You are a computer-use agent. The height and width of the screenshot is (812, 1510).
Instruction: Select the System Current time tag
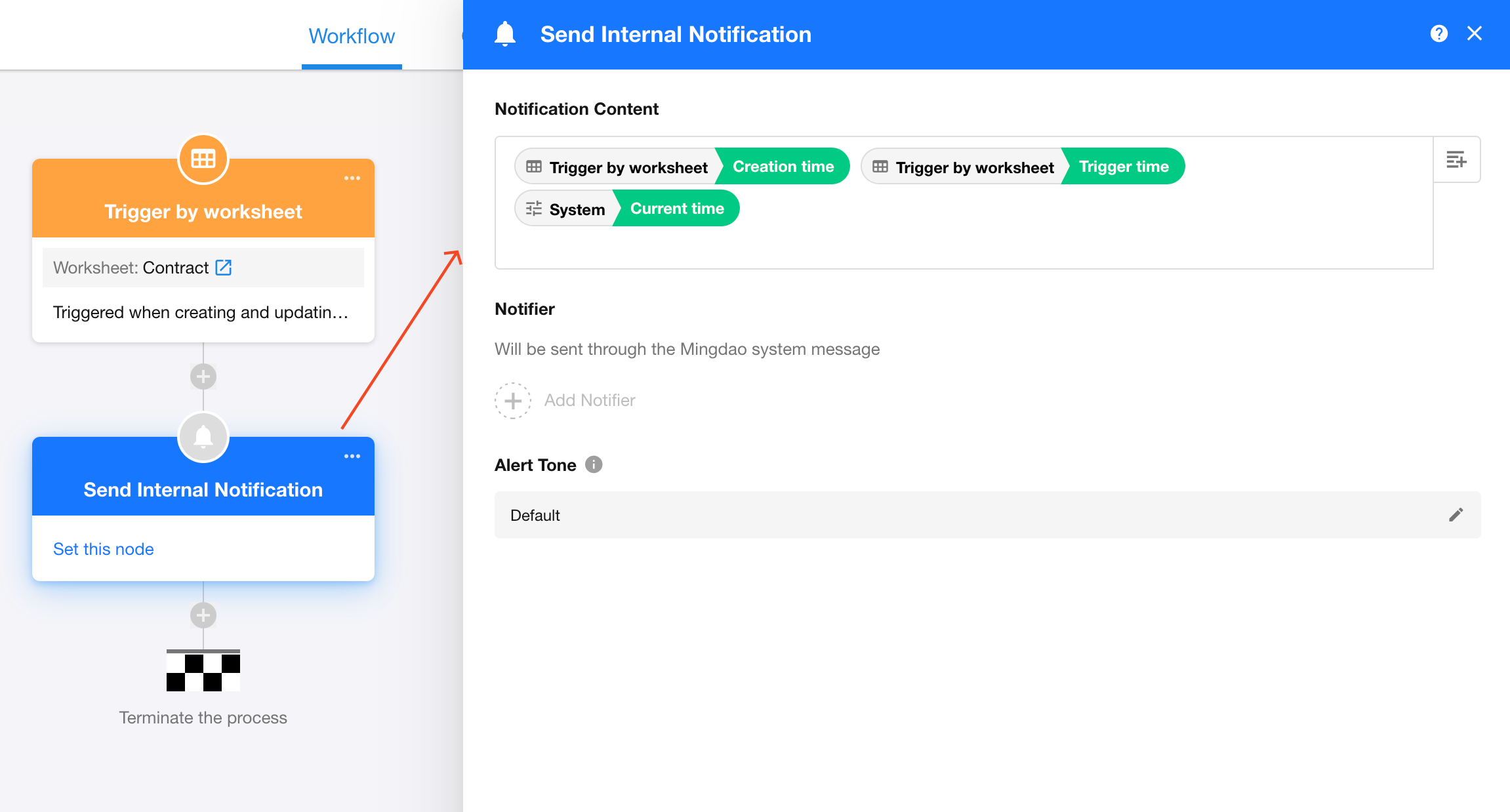[676, 209]
